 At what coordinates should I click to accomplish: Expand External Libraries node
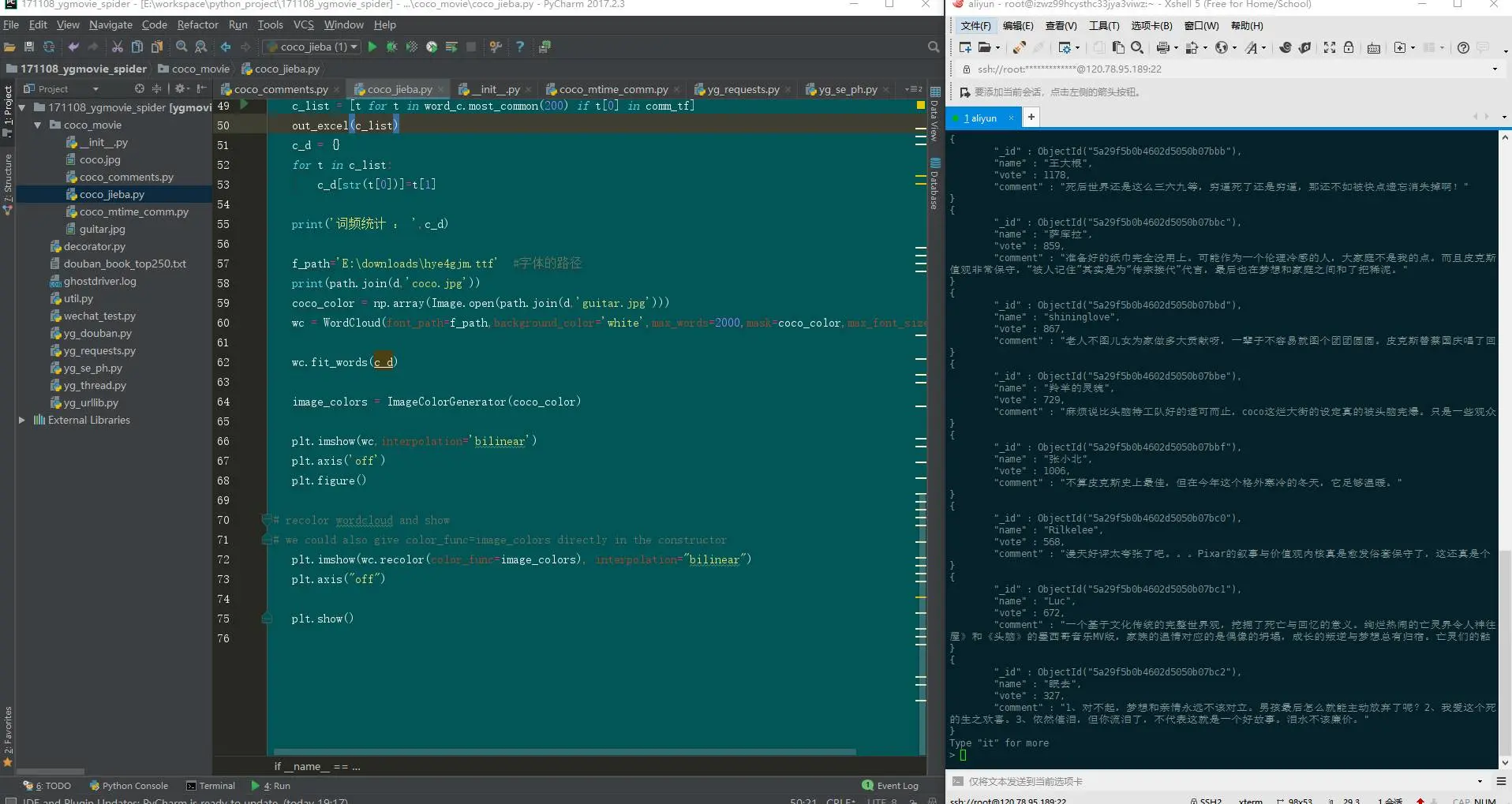coord(22,420)
